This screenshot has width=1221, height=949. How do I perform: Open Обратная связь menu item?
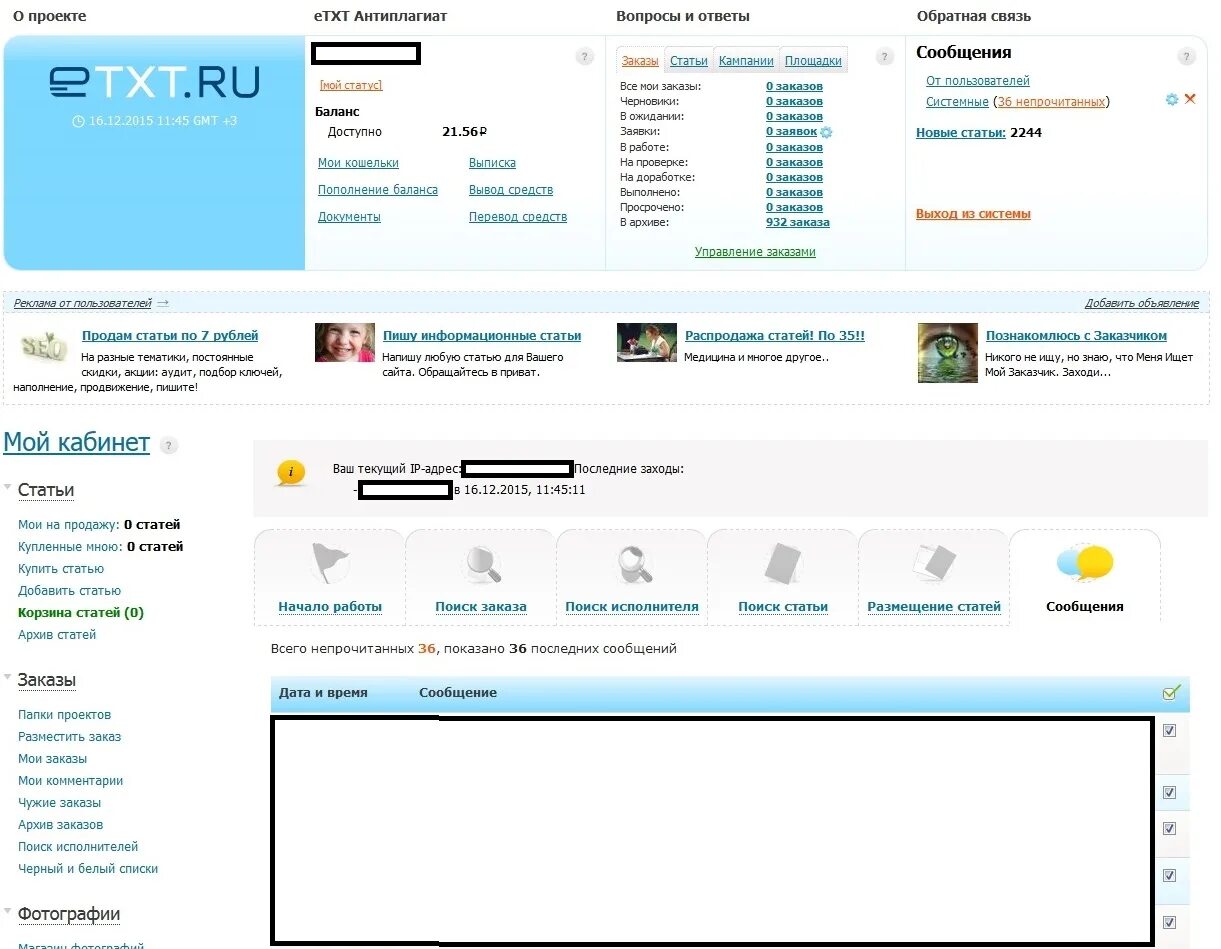(974, 16)
